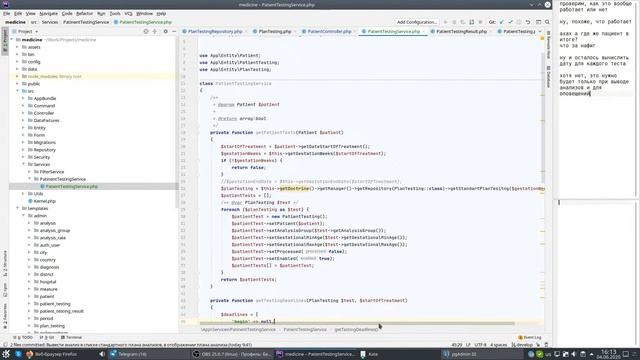
Task: Open the Terminal tool window
Action: click(71, 338)
